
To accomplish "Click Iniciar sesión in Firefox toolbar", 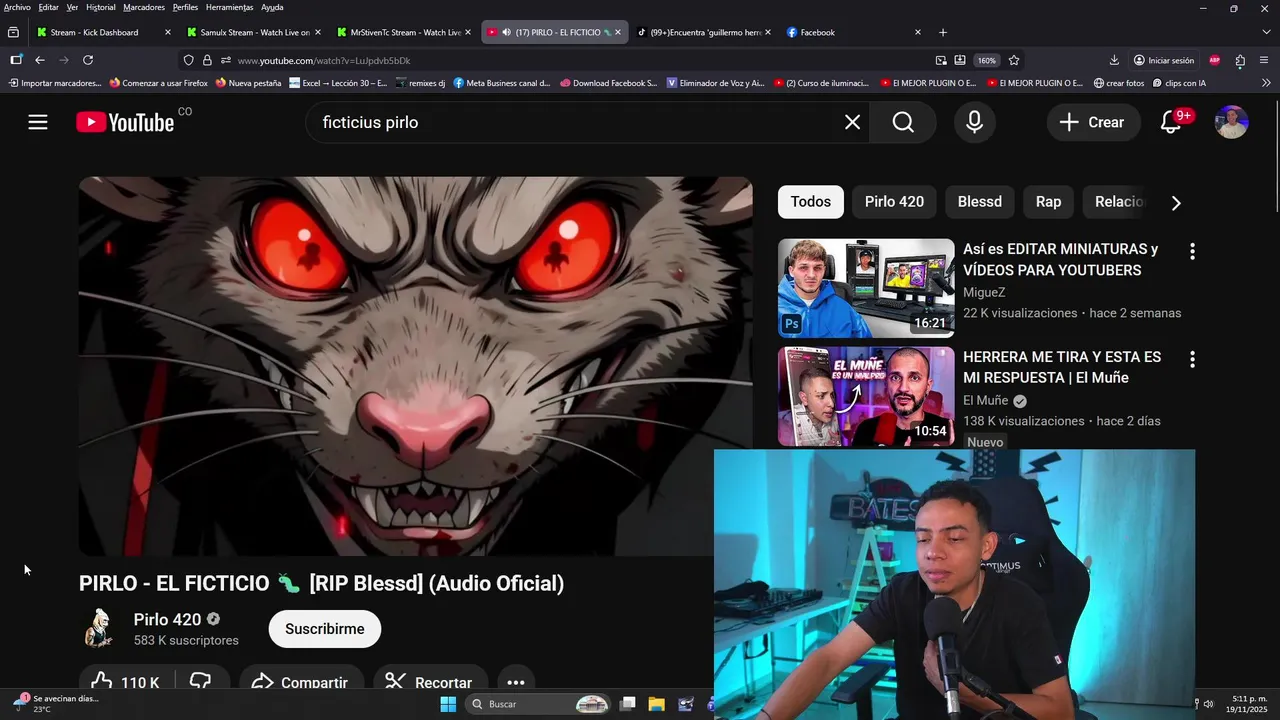I will coord(1164,60).
